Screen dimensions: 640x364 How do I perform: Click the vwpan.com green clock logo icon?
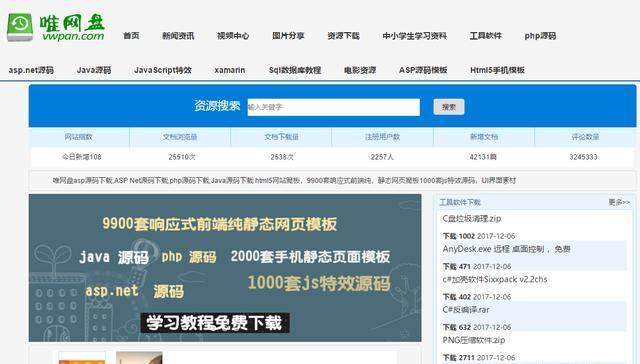coord(20,27)
